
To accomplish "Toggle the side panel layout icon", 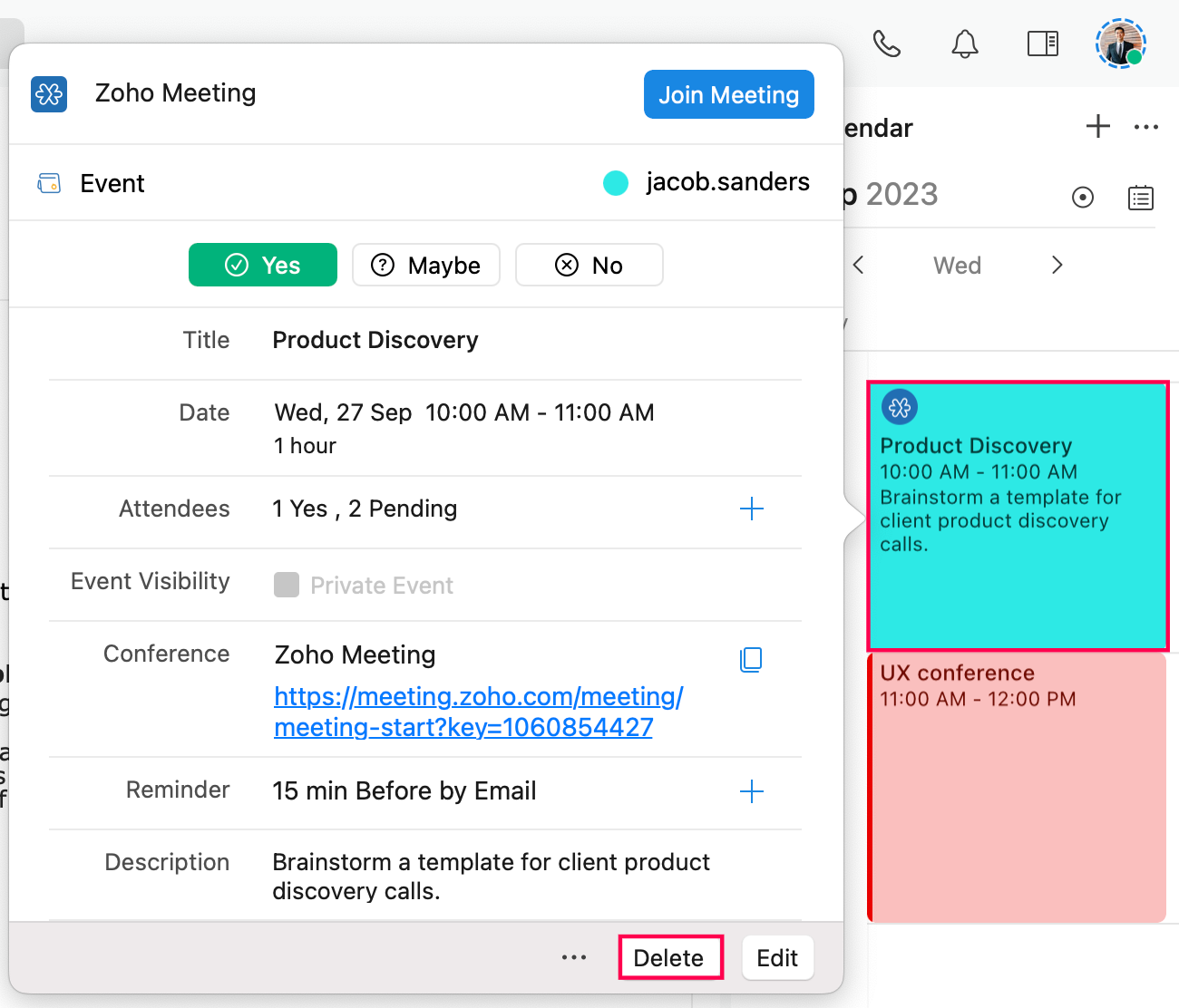I will (1042, 44).
